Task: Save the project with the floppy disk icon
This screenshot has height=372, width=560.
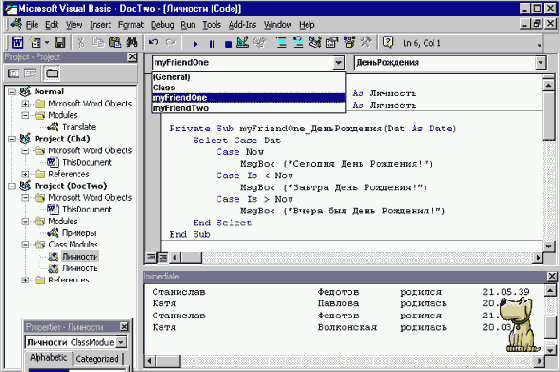Action: coord(60,43)
